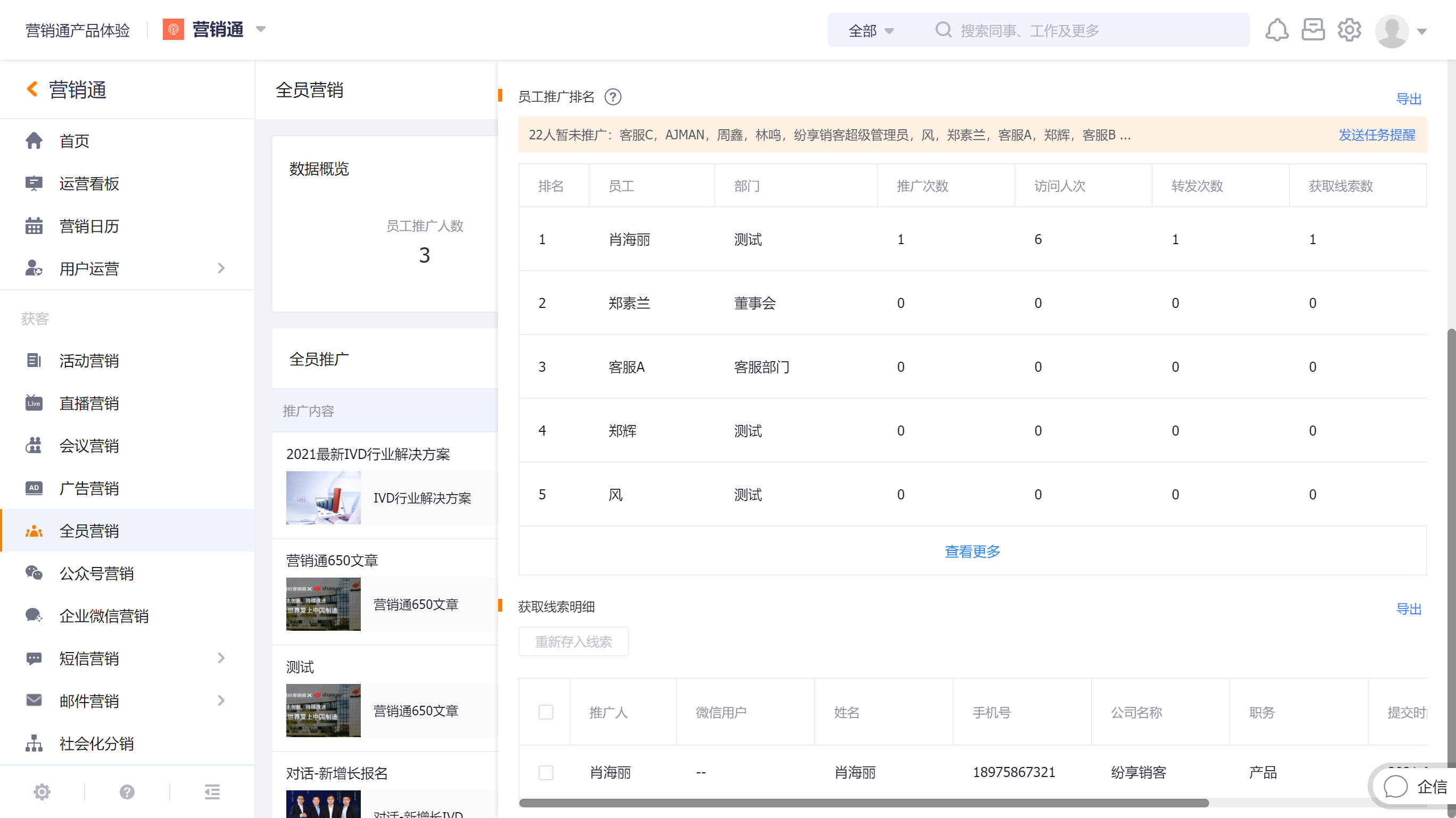Image resolution: width=1456 pixels, height=818 pixels.
Task: Click the 获取线索数 column header
Action: (x=1341, y=186)
